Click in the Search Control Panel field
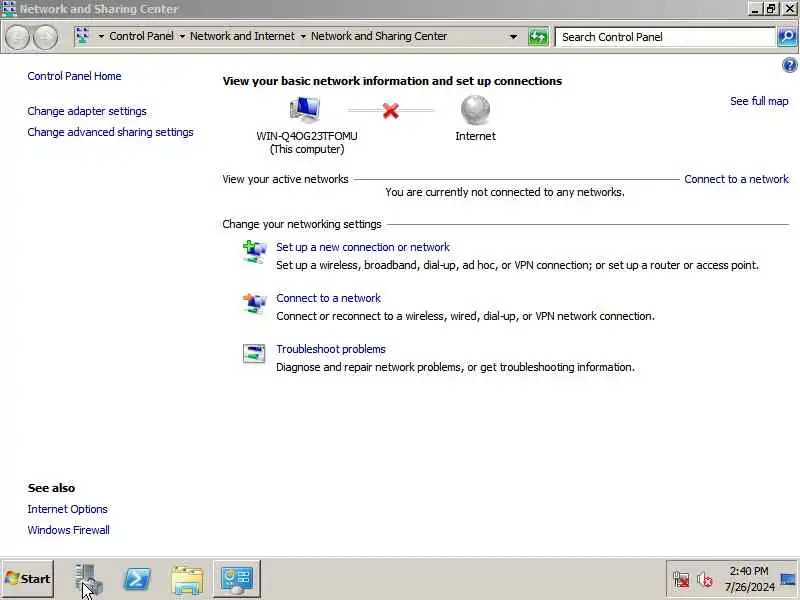The height and width of the screenshot is (600, 800). pos(665,37)
